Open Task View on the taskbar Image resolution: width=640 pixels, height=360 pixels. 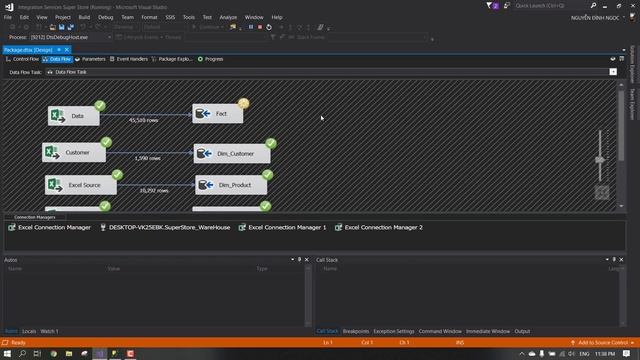pyautogui.click(x=37, y=353)
